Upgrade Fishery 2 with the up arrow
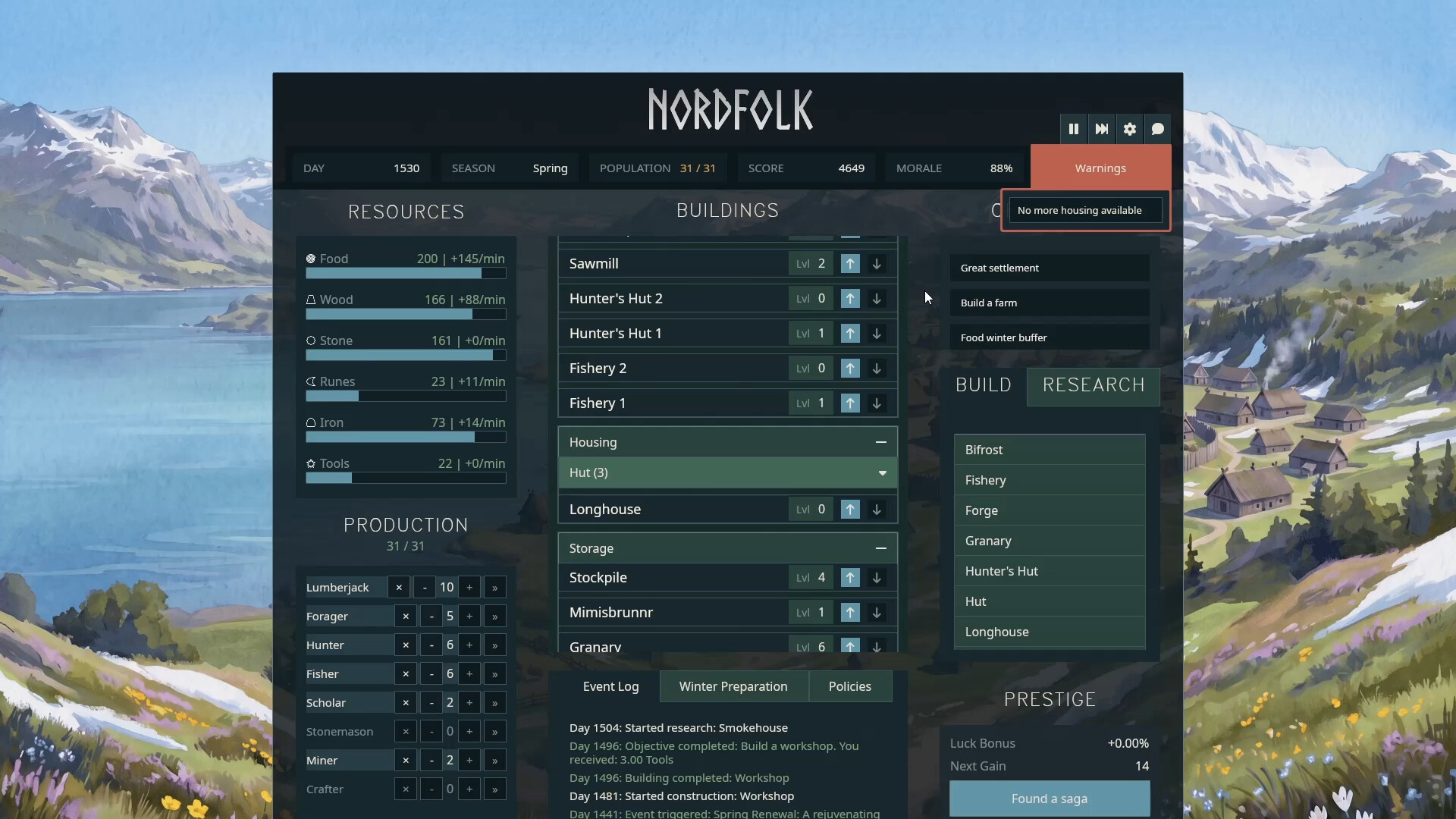This screenshot has height=819, width=1456. [x=850, y=369]
